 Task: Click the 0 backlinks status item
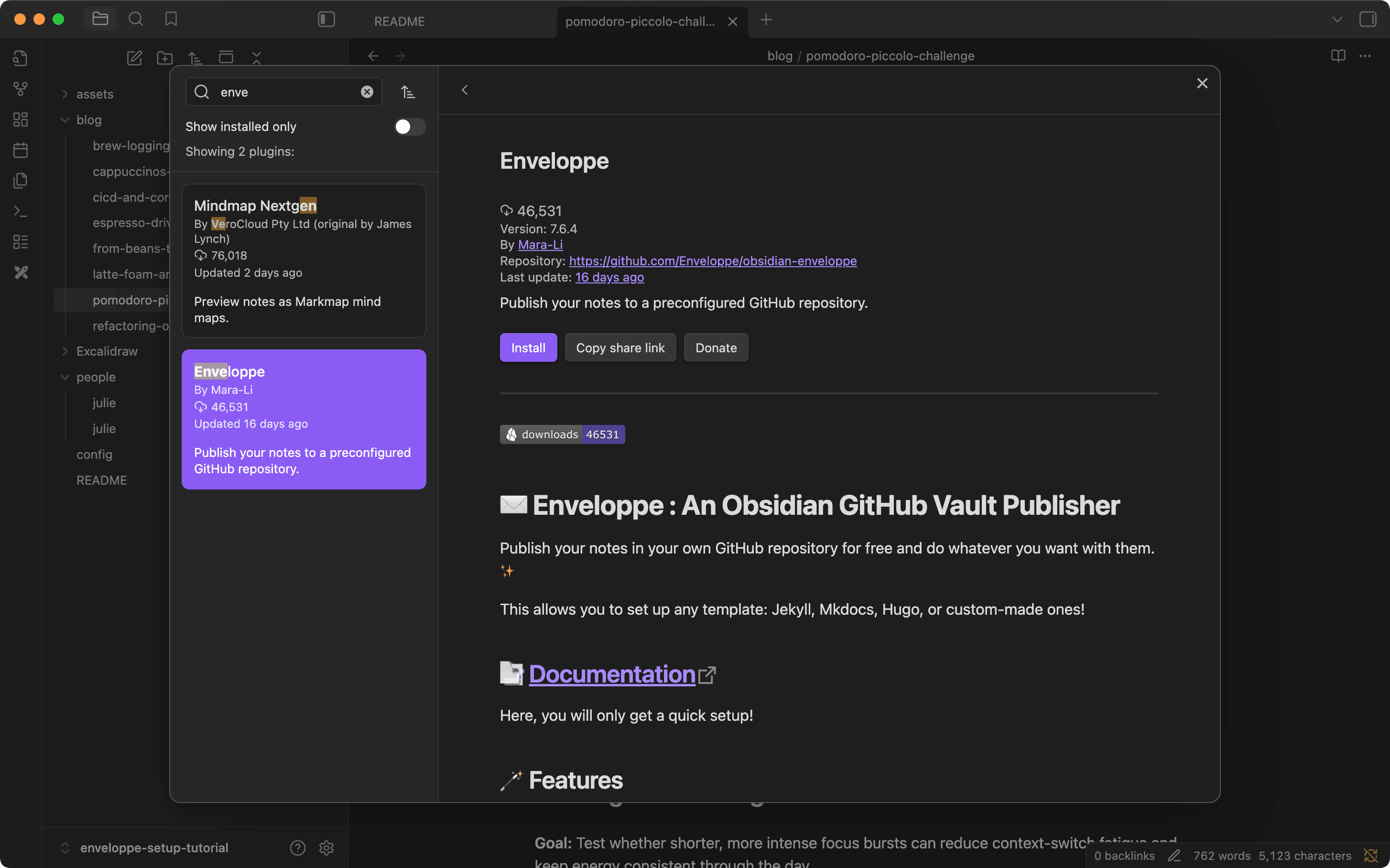pyautogui.click(x=1124, y=856)
